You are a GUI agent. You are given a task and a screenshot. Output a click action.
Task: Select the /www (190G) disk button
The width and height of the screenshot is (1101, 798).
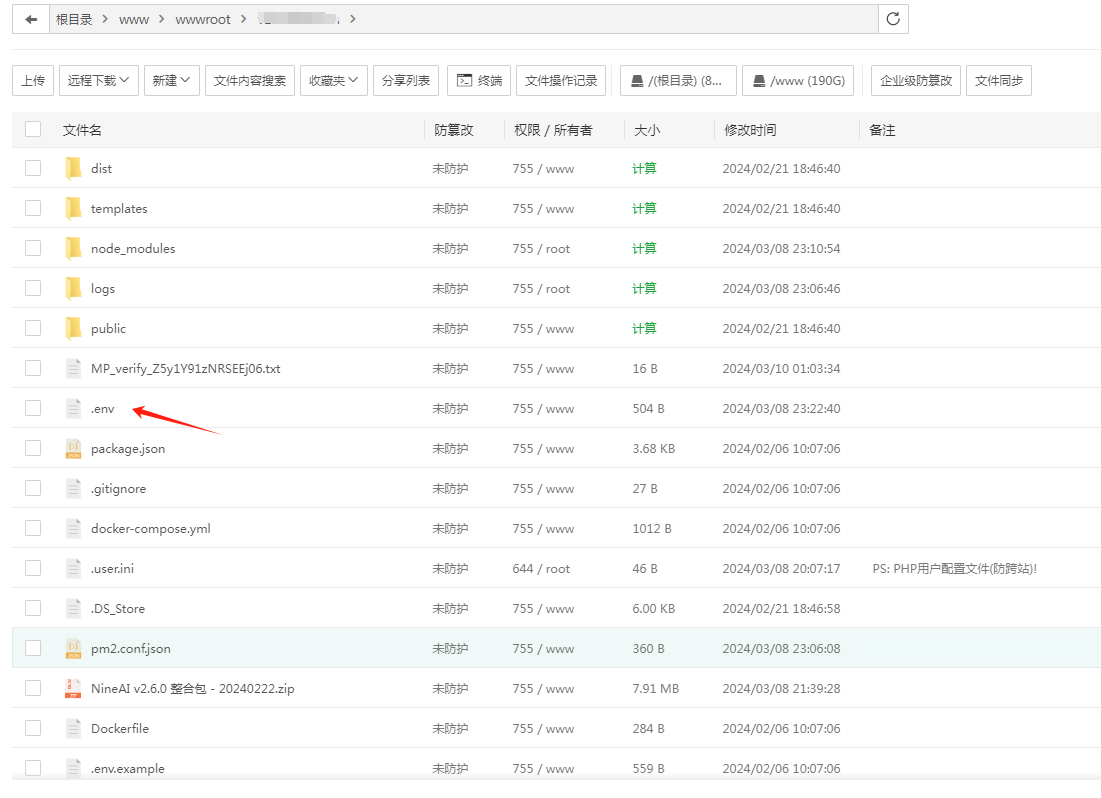coord(798,80)
